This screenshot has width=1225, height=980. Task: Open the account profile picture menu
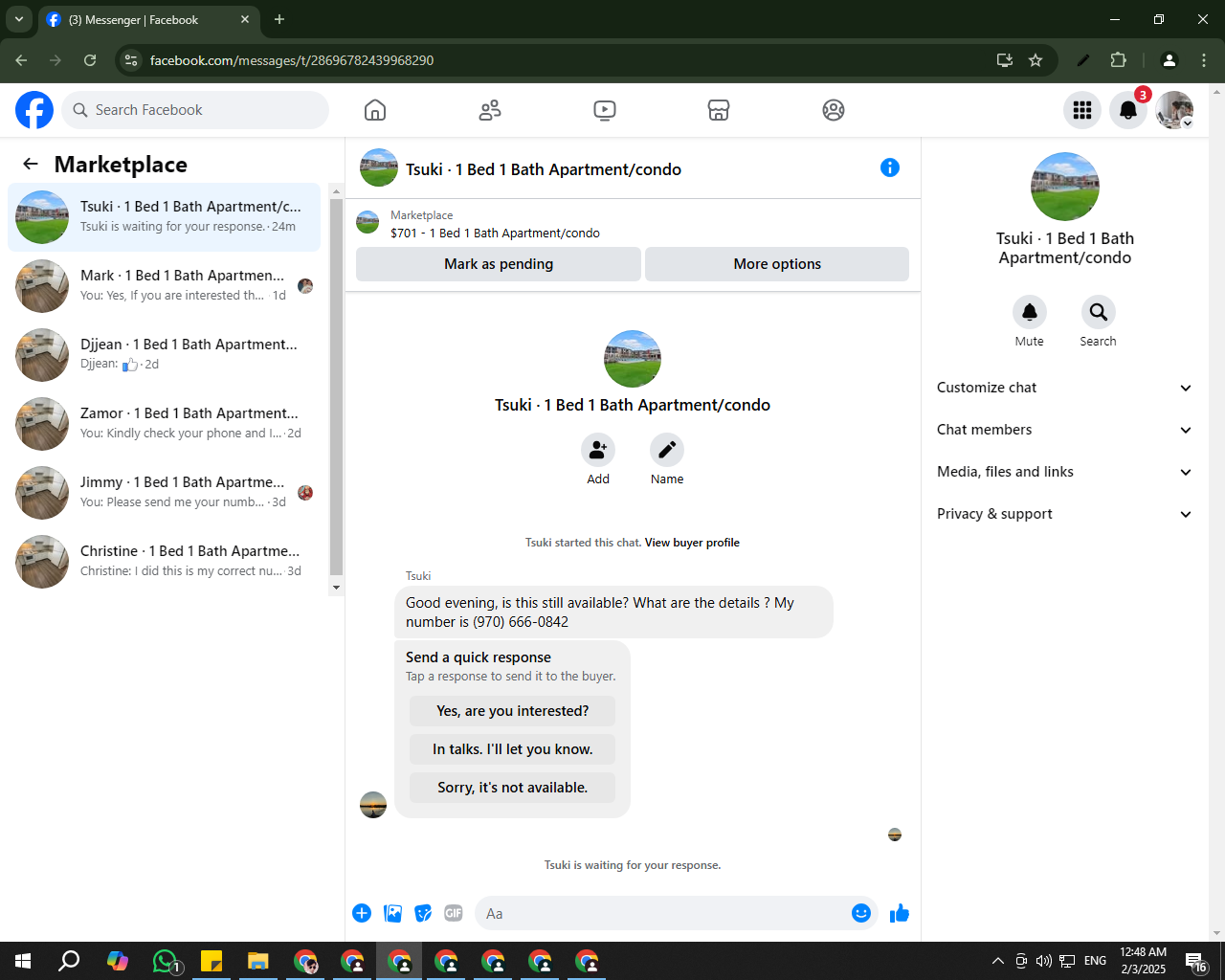[x=1174, y=110]
